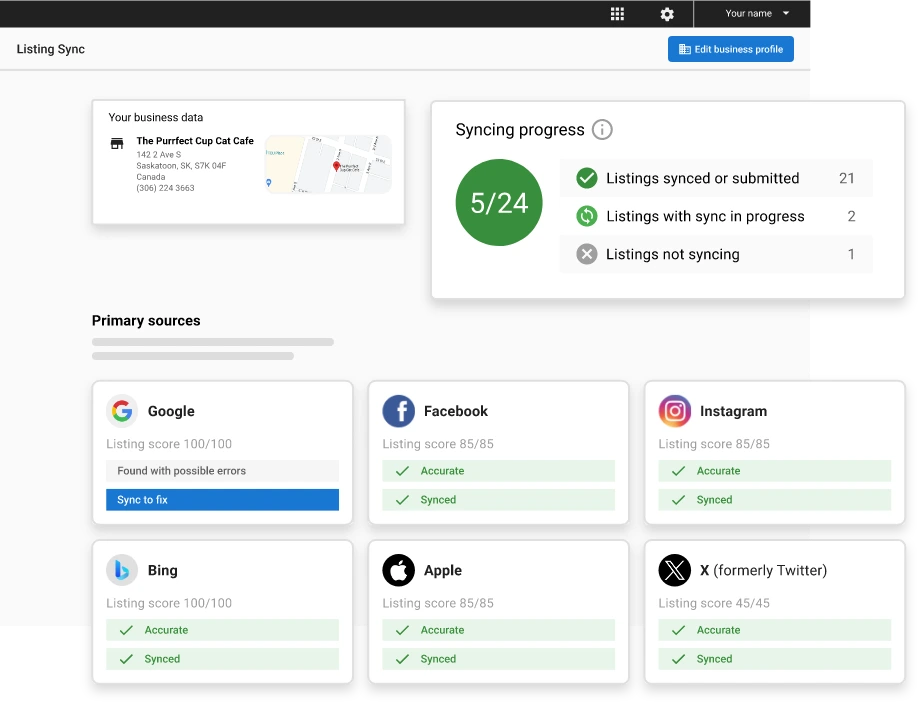Viewport: 924px width, 708px height.
Task: Open the Instagram listing via its icon
Action: tap(675, 410)
